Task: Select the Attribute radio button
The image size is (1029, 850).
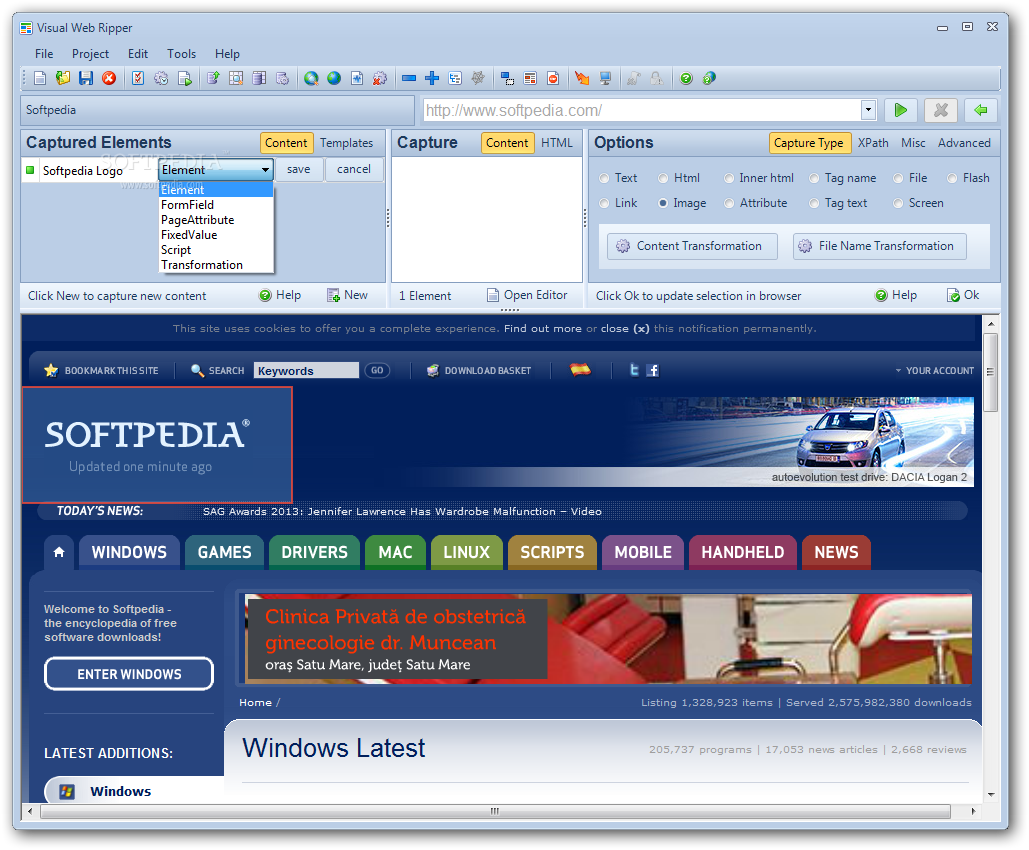Action: (728, 203)
